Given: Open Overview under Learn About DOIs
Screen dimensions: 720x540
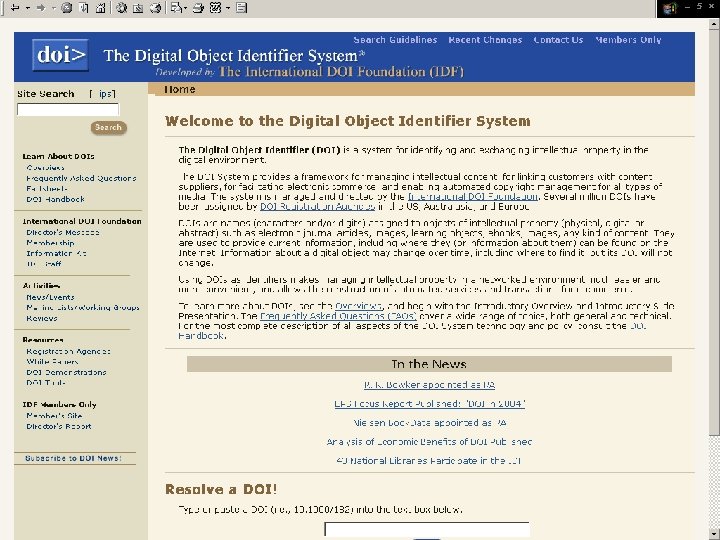Looking at the screenshot, I should tap(45, 168).
